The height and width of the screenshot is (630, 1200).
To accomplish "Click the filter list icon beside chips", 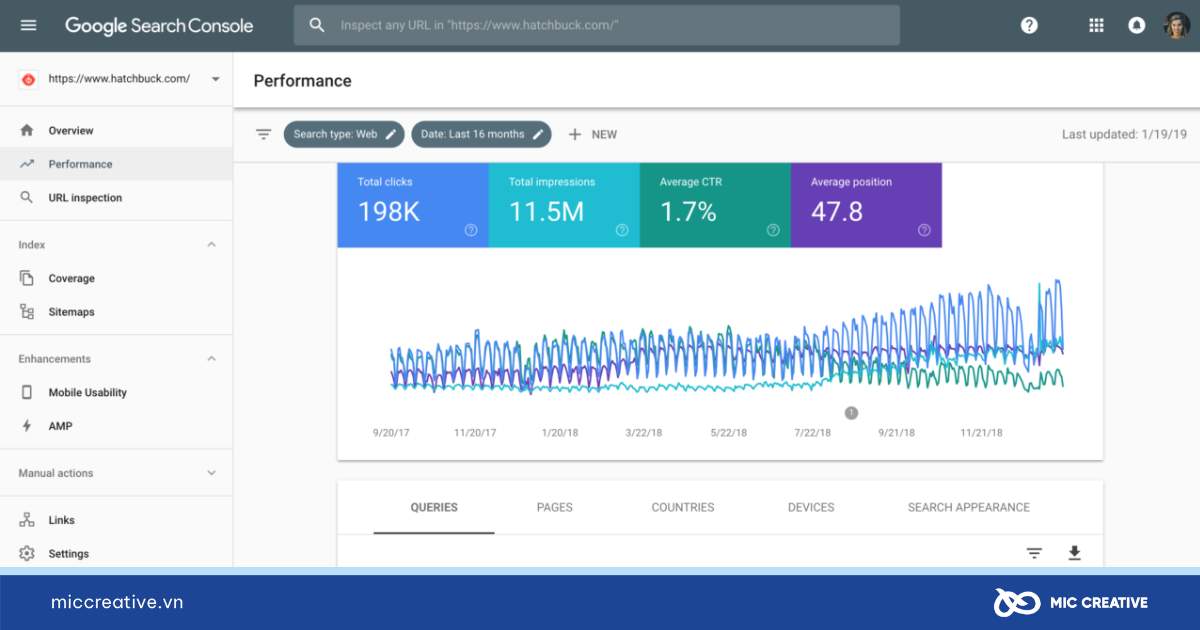I will [x=263, y=134].
